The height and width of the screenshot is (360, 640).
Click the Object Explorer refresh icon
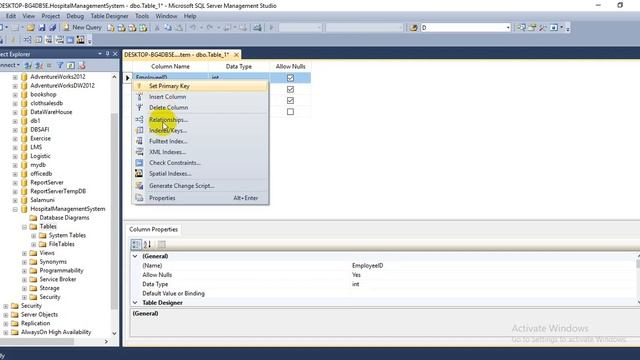pos(71,65)
